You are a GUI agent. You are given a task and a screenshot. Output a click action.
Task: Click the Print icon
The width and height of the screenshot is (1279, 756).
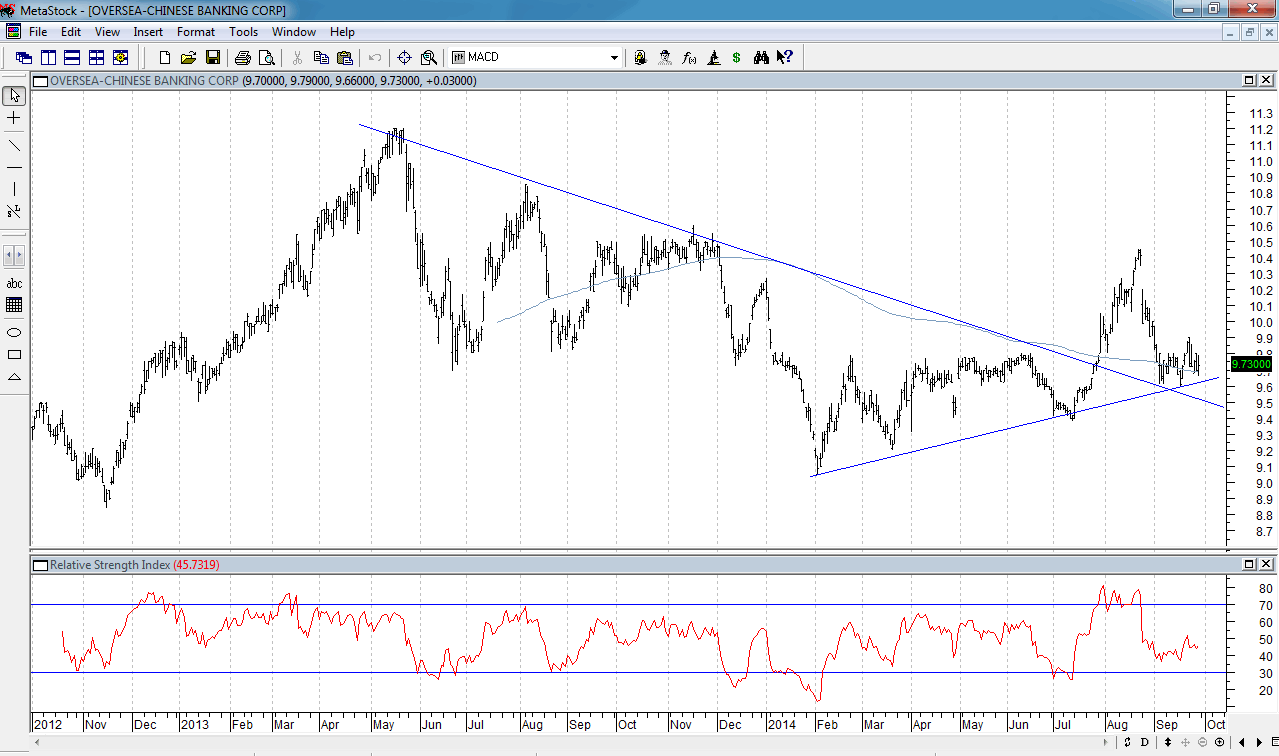pyautogui.click(x=242, y=58)
